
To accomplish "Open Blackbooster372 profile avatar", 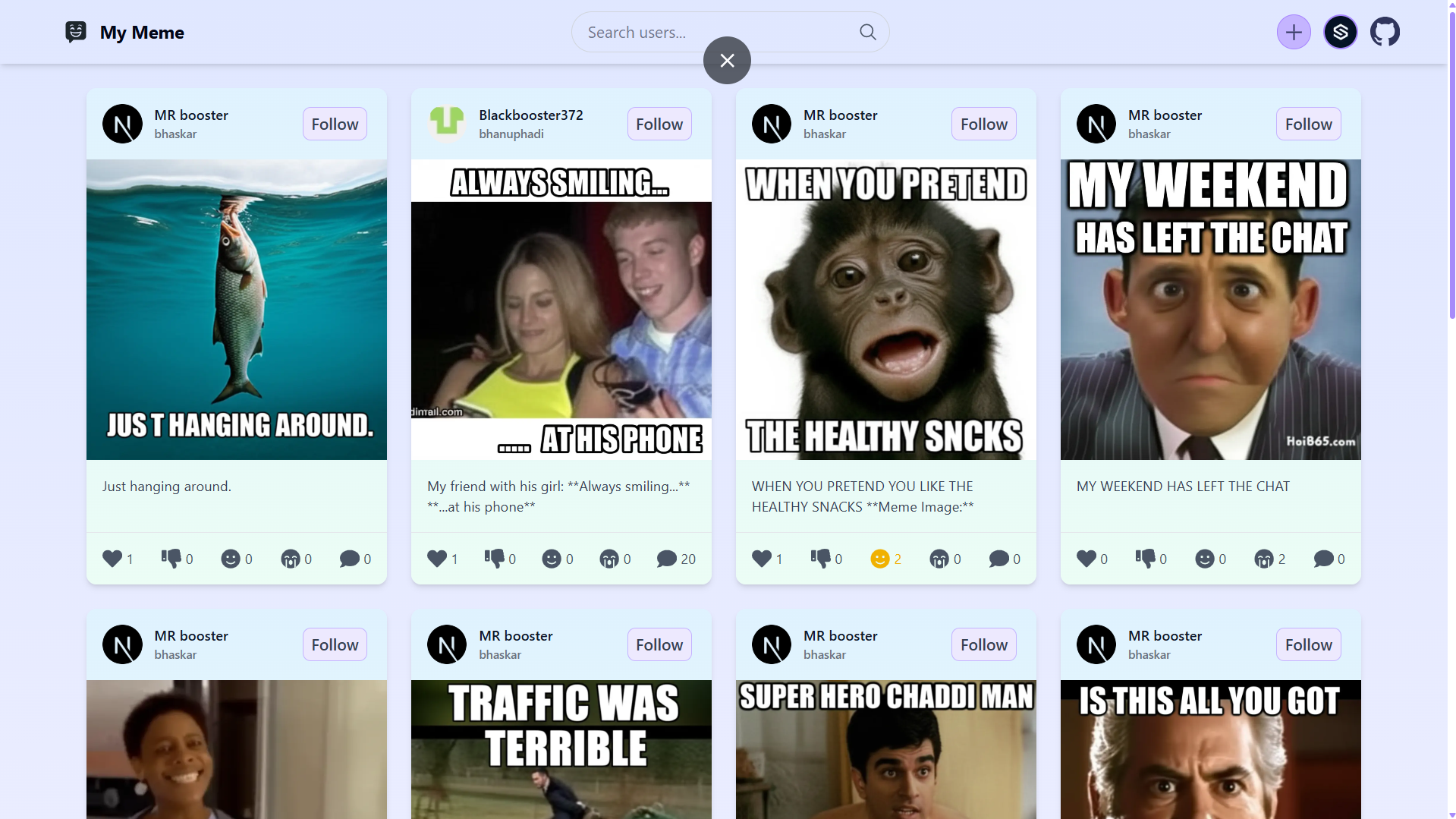I will [447, 124].
